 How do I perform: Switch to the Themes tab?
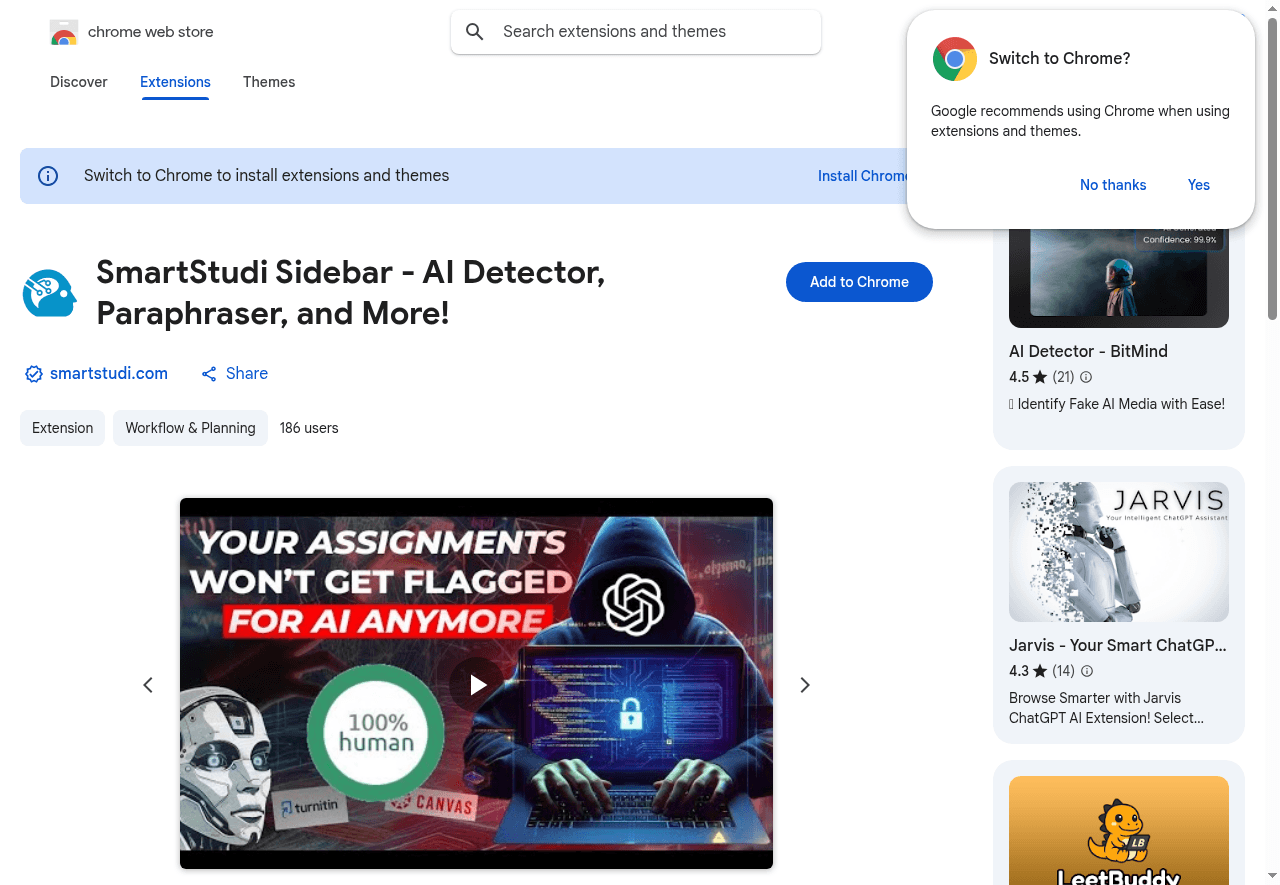coord(269,82)
